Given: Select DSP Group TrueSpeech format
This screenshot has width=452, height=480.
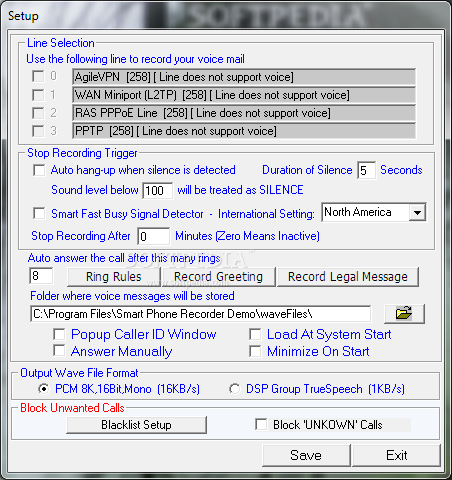Looking at the screenshot, I should [x=234, y=389].
